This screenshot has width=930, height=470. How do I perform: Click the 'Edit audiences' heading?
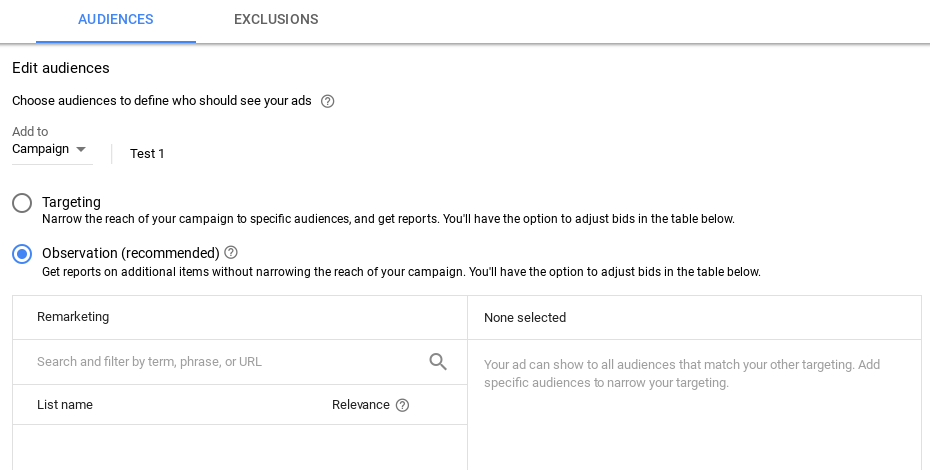(x=61, y=68)
